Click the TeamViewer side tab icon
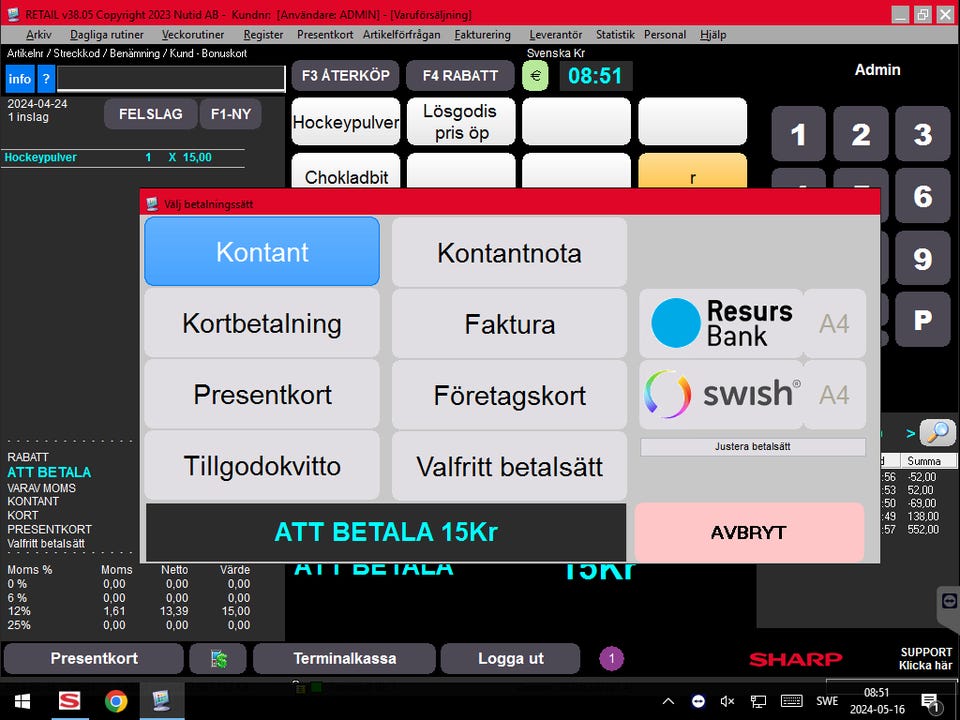 949,601
